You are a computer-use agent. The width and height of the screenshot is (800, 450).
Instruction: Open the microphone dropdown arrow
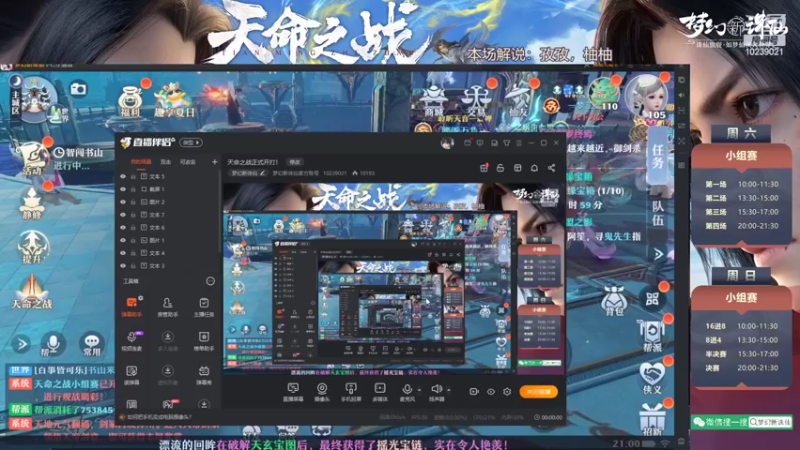(419, 390)
